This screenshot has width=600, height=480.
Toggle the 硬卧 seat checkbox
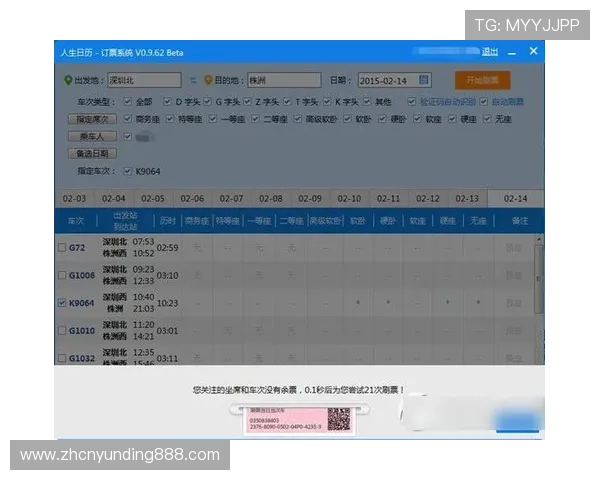click(x=382, y=119)
